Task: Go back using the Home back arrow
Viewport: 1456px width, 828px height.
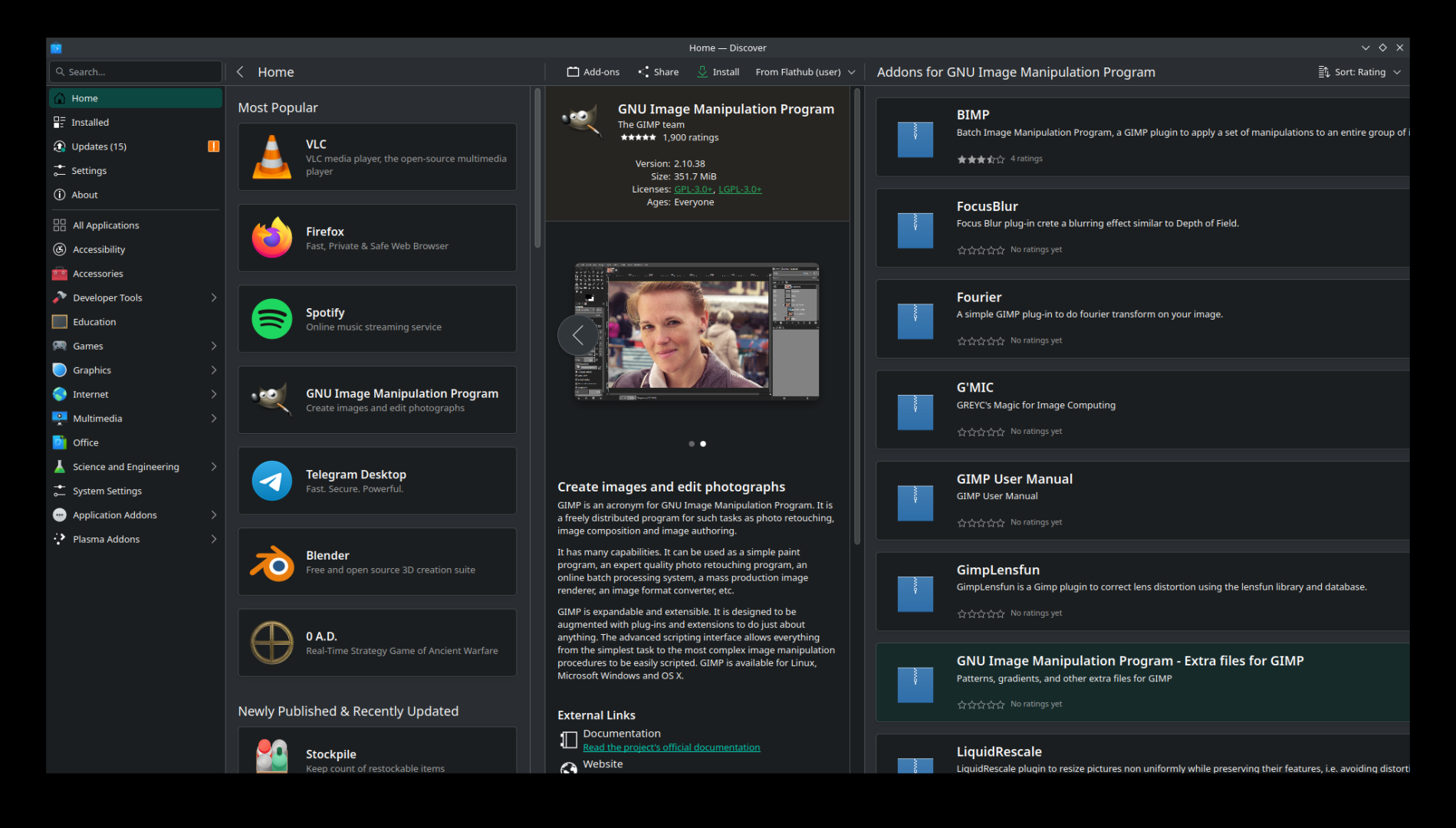Action: point(240,72)
